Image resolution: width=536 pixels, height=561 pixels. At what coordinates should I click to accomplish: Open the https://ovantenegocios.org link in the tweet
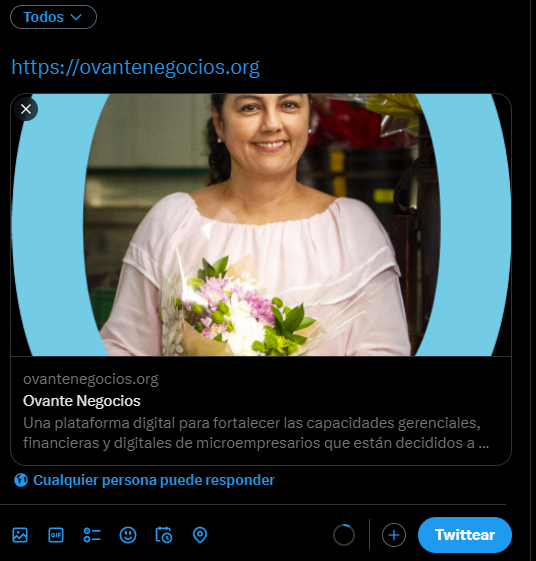[x=136, y=67]
